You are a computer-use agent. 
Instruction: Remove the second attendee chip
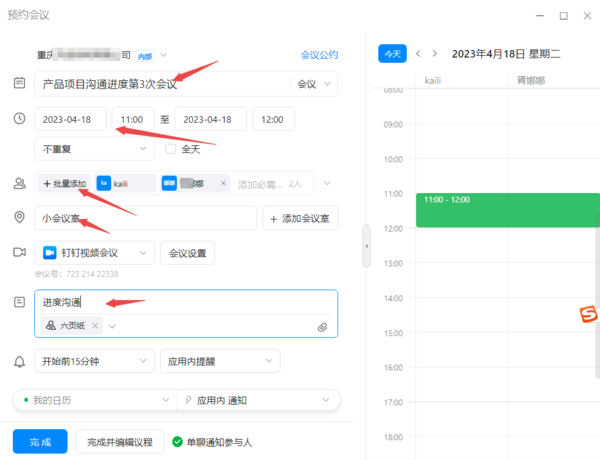pos(223,184)
